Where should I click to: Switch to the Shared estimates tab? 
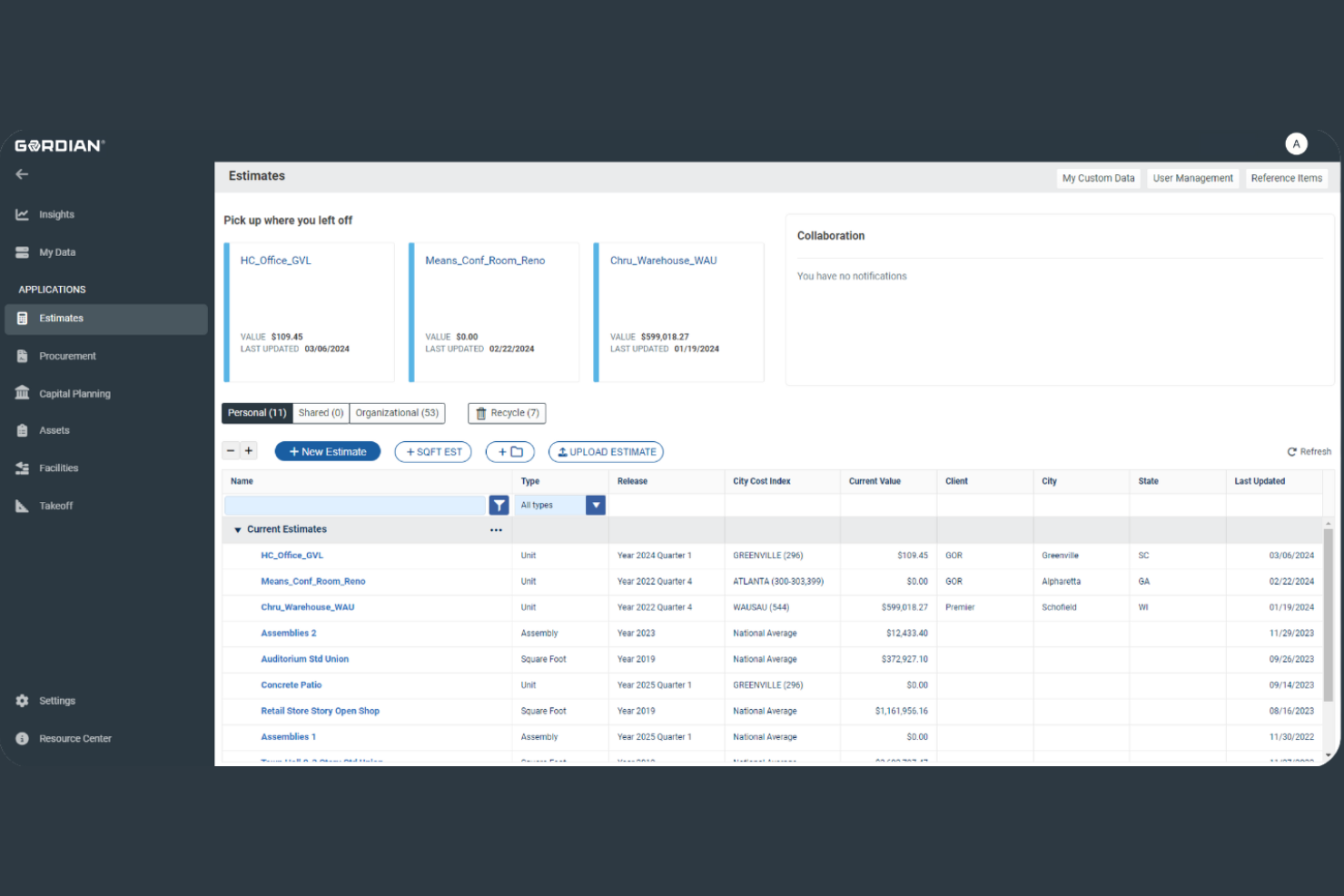pyautogui.click(x=320, y=413)
